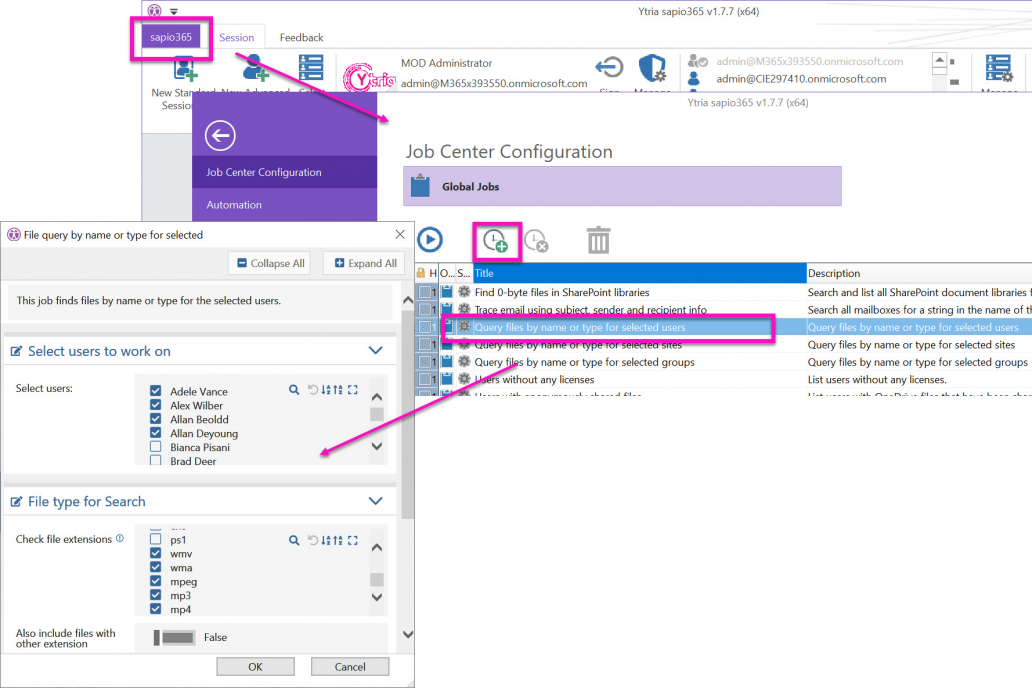The image size is (1032, 688).
Task: Uncheck Allan Beoldd checkbox
Action: click(x=155, y=418)
